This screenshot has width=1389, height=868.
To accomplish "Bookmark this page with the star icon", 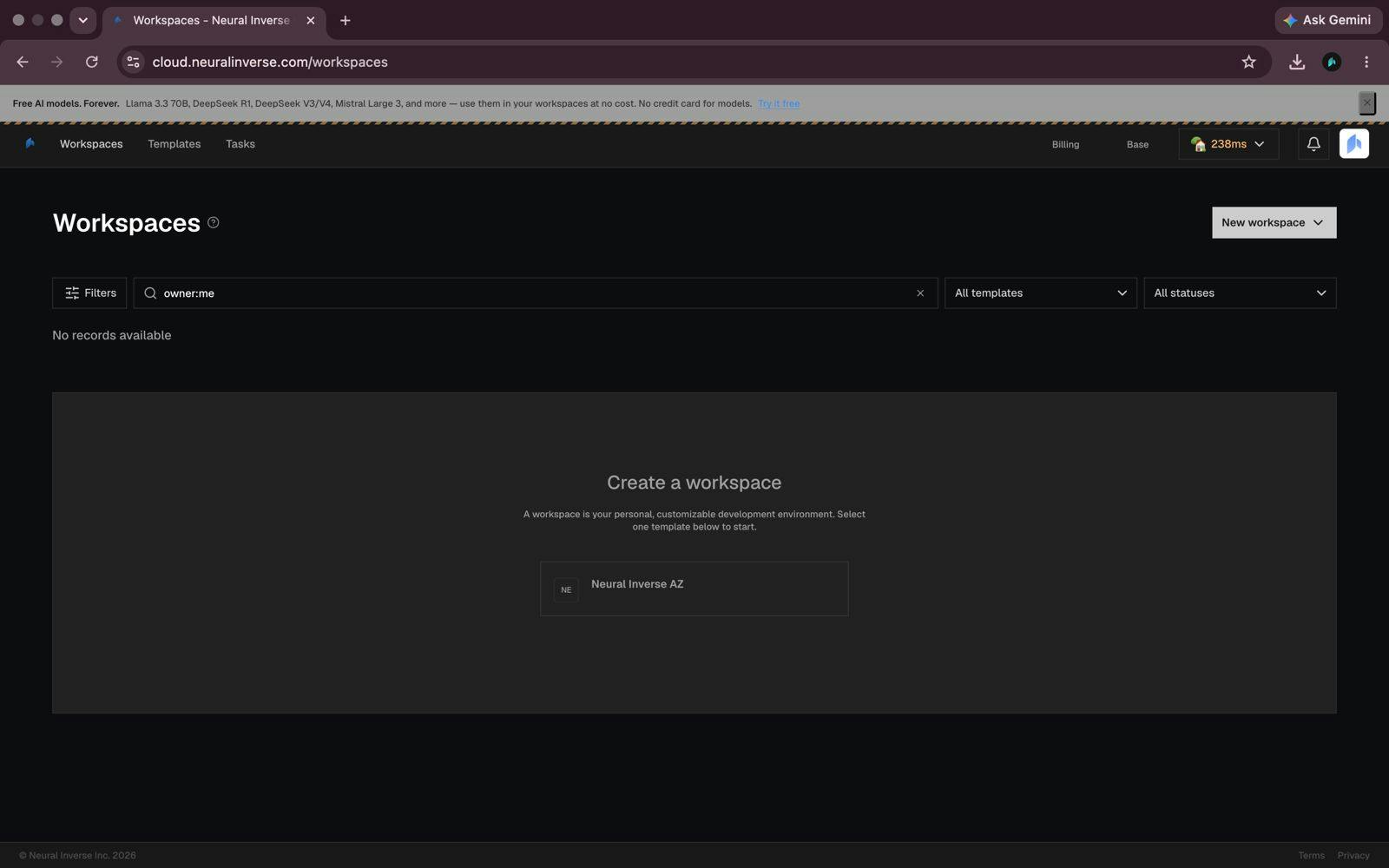I will tap(1248, 62).
